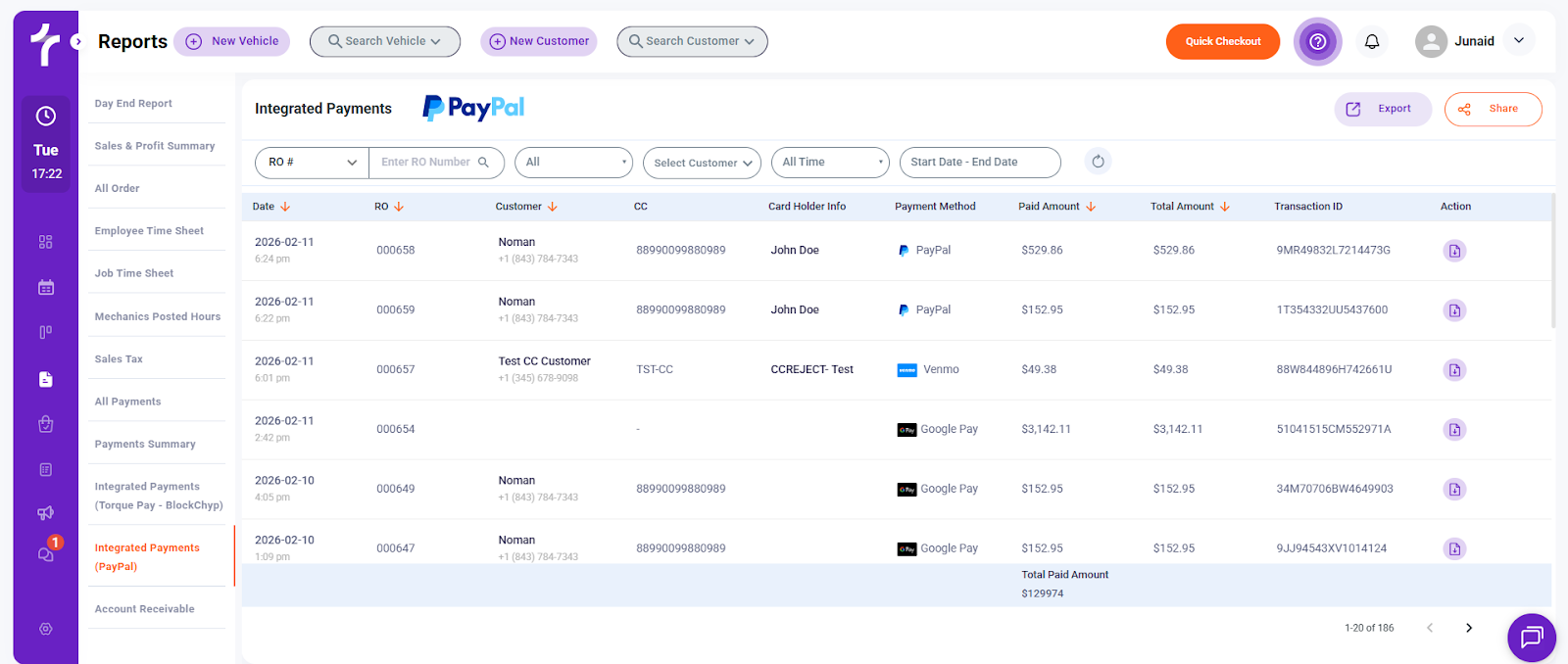Sort by Customer column header
Image resolution: width=1568 pixels, height=664 pixels.
pos(526,207)
